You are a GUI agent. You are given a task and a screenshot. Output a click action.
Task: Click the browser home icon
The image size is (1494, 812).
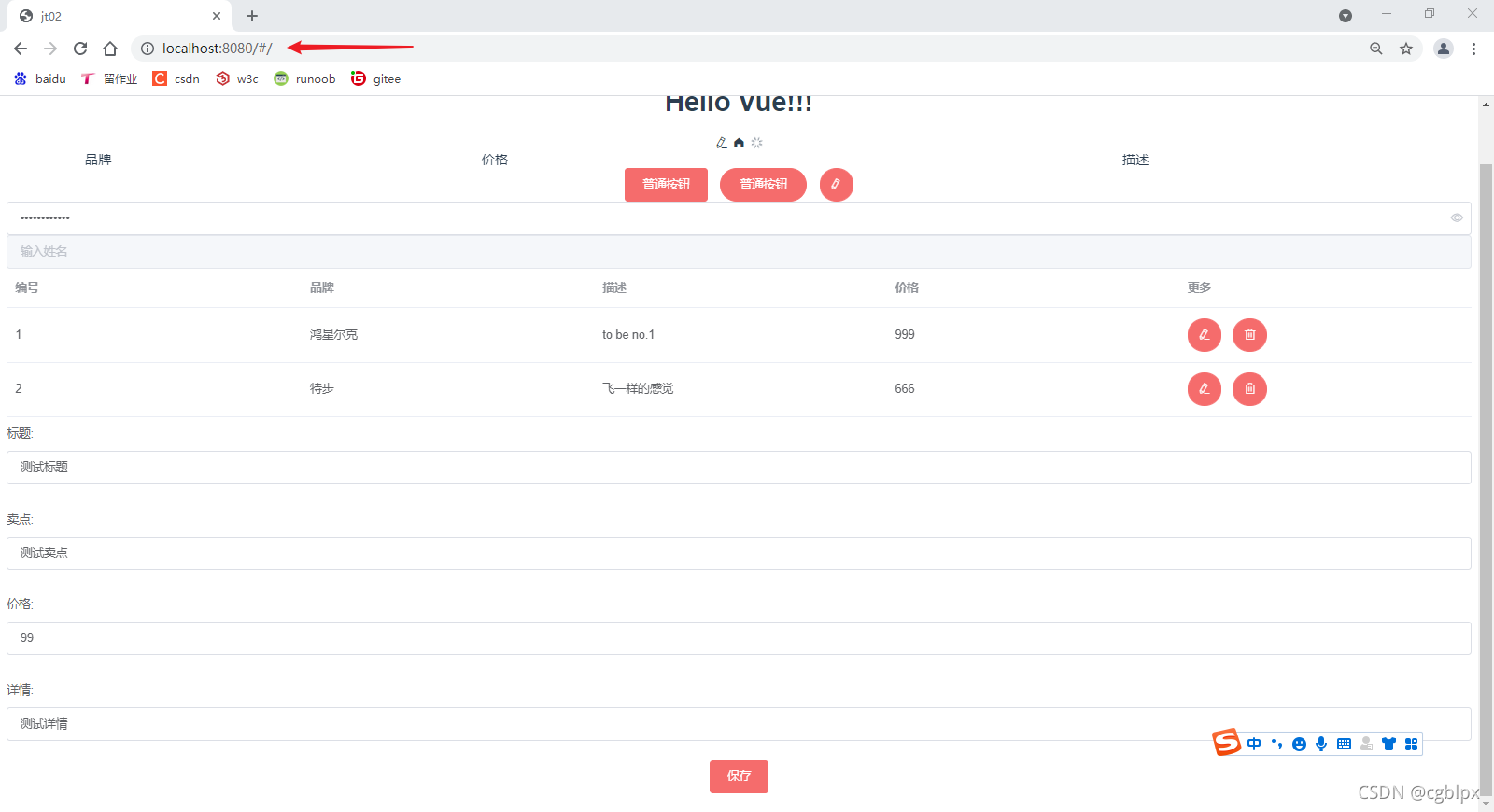pos(110,49)
